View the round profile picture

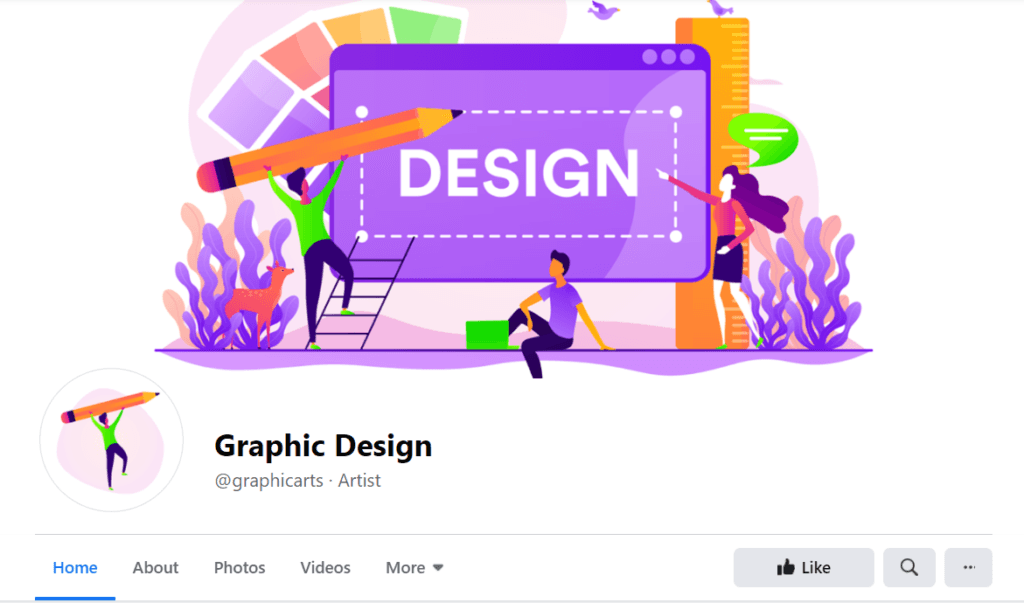(111, 440)
